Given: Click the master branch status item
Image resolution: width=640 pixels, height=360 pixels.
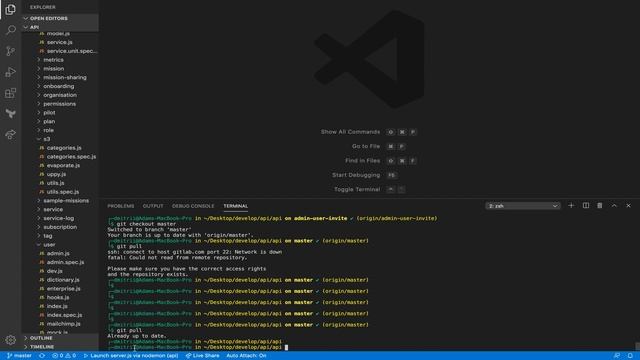Looking at the screenshot, I should click(x=19, y=356).
